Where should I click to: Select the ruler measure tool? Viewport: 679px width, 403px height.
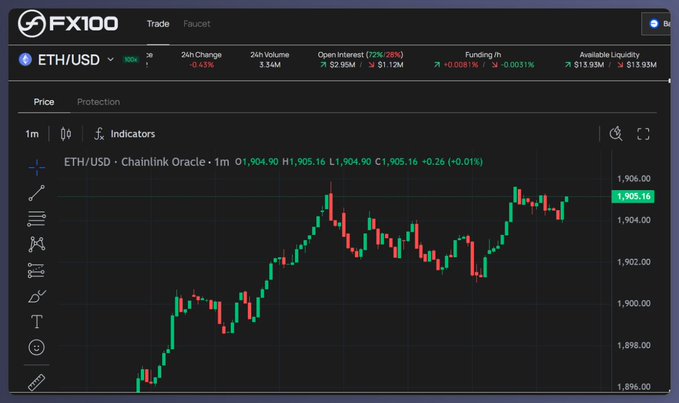tap(37, 383)
